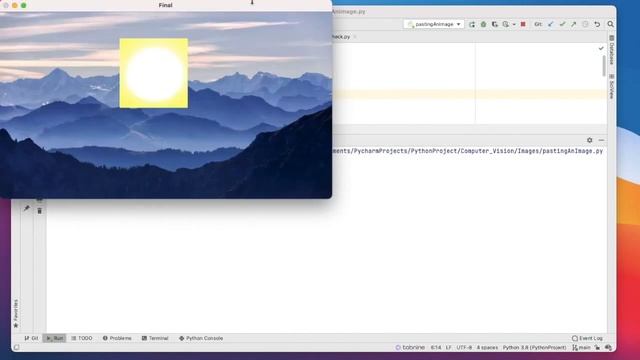Image resolution: width=640 pixels, height=360 pixels.
Task: Select the Python 3.8 interpreter widget
Action: click(x=534, y=347)
